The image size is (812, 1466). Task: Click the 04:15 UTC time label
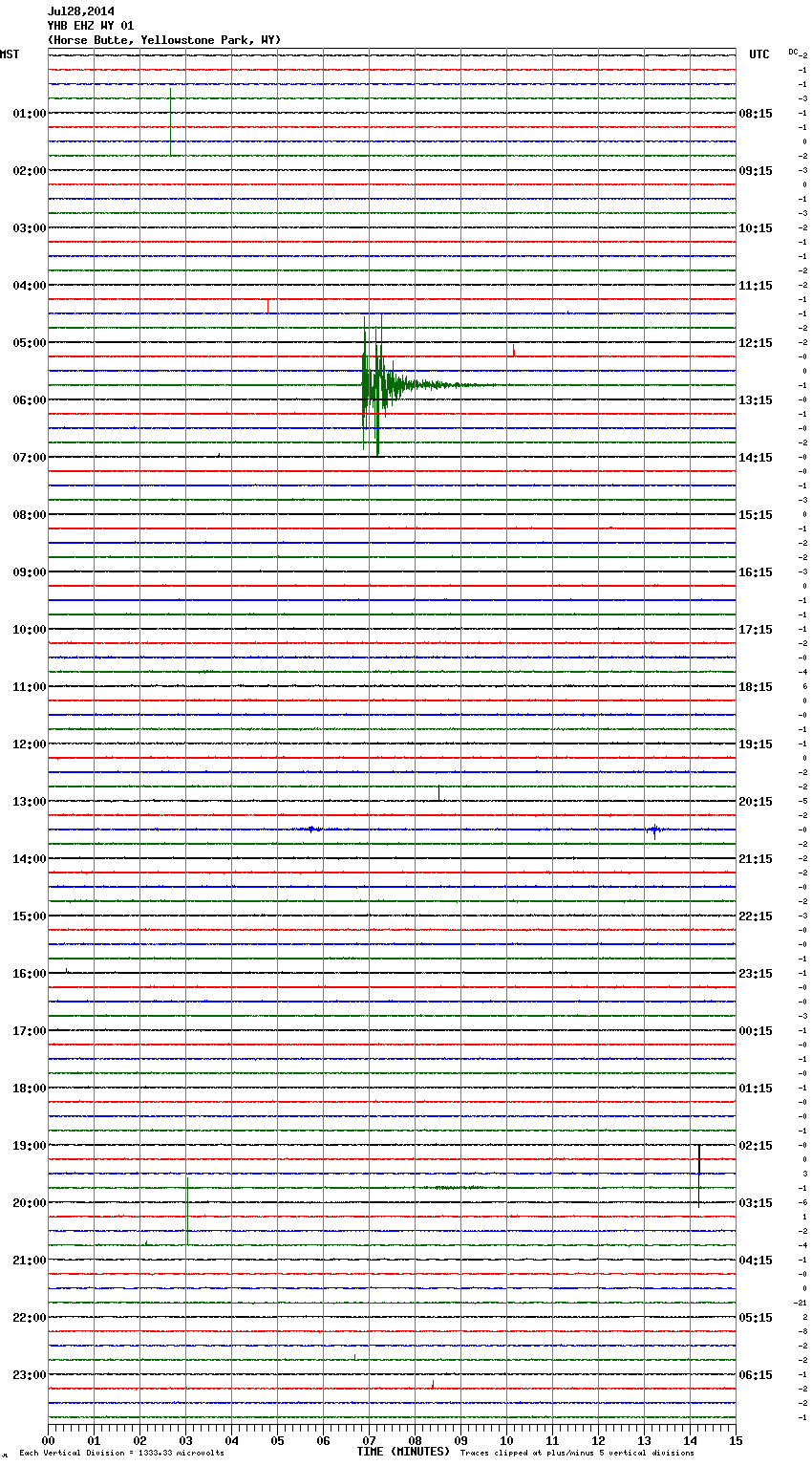click(x=756, y=1261)
